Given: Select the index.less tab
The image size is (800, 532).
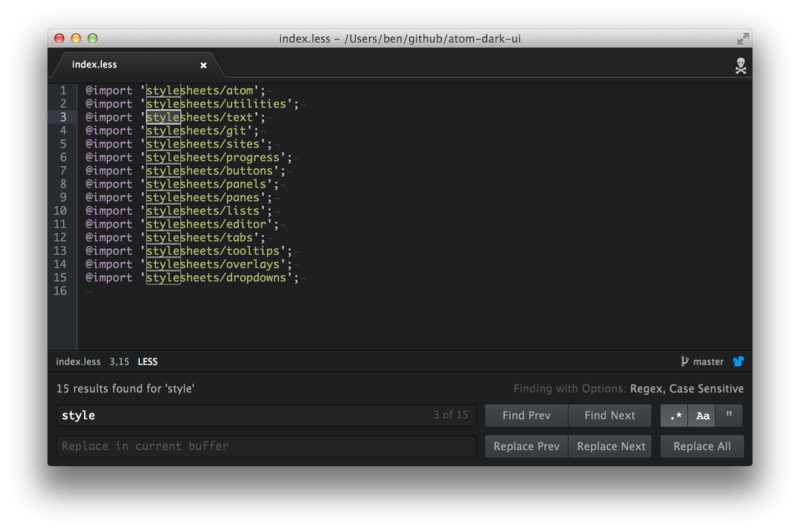Looking at the screenshot, I should (95, 65).
